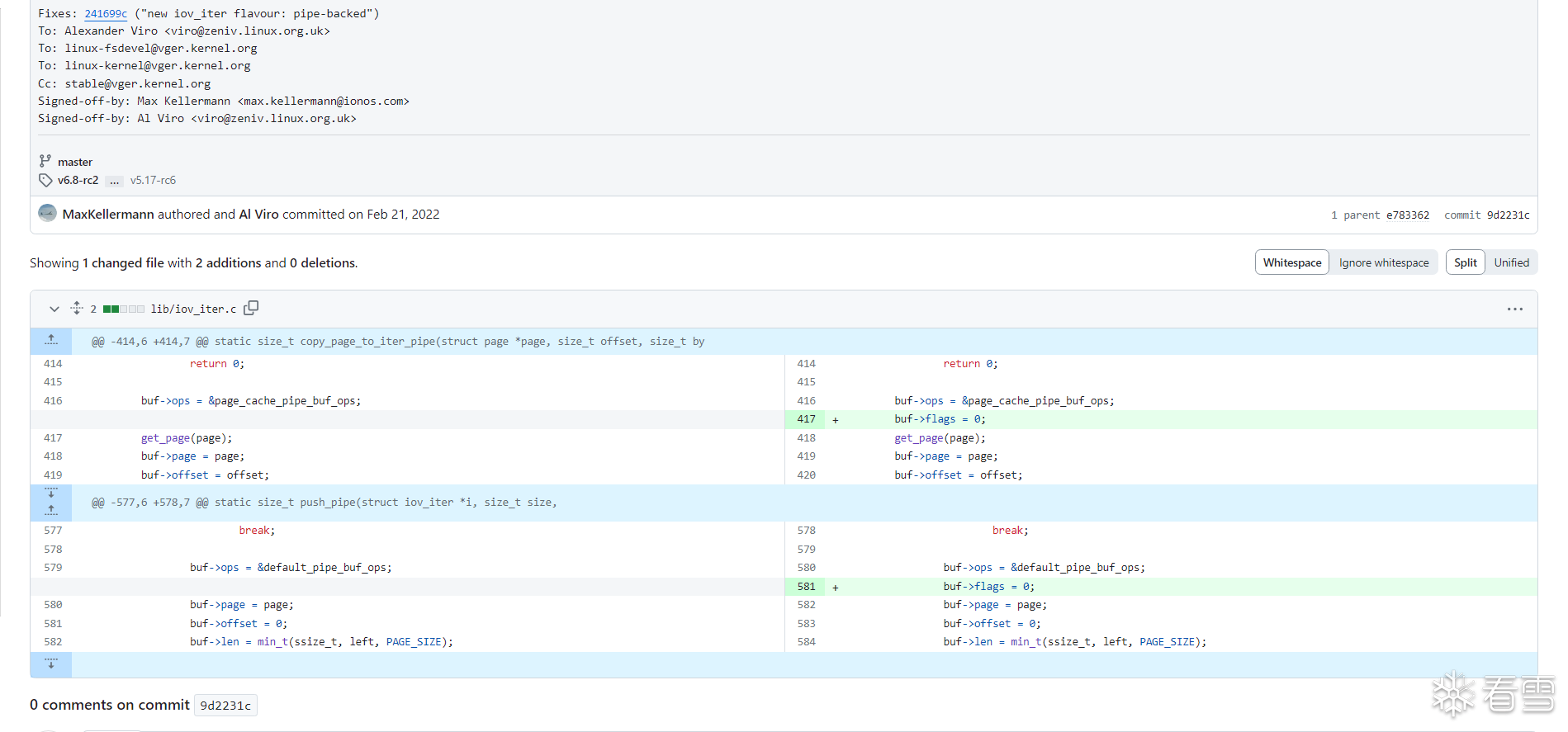Screen dimensions: 1568x732
Task: Open the 241699c fixes commit link
Action: point(106,13)
